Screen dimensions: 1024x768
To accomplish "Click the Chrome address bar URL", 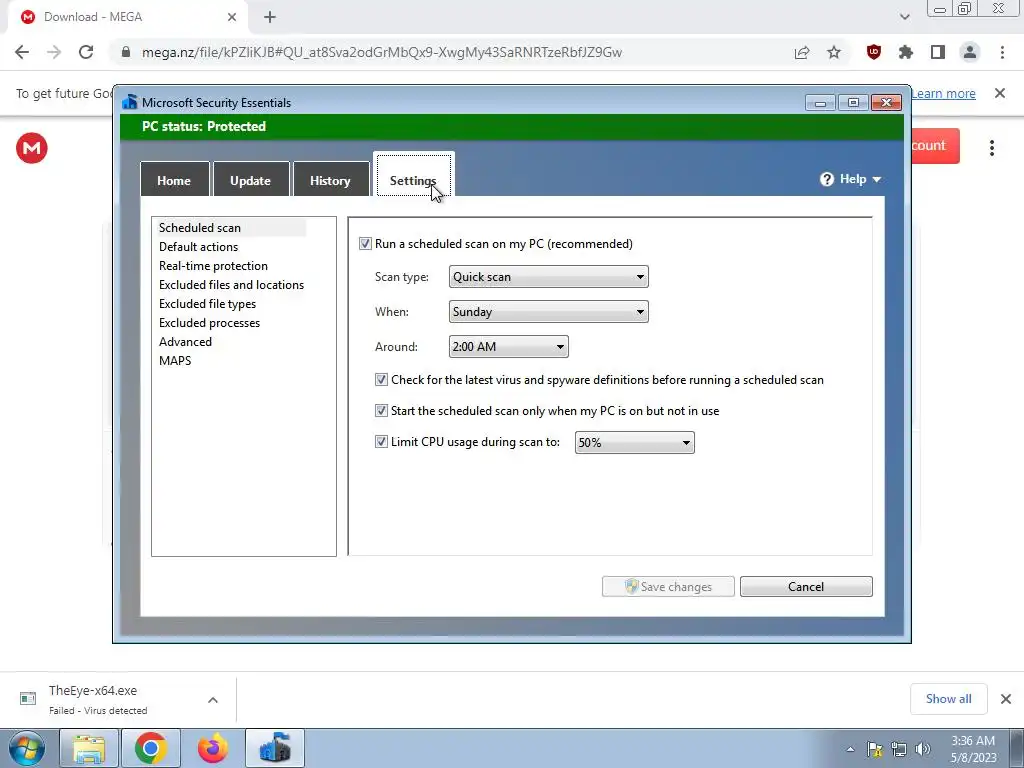I will (x=381, y=52).
